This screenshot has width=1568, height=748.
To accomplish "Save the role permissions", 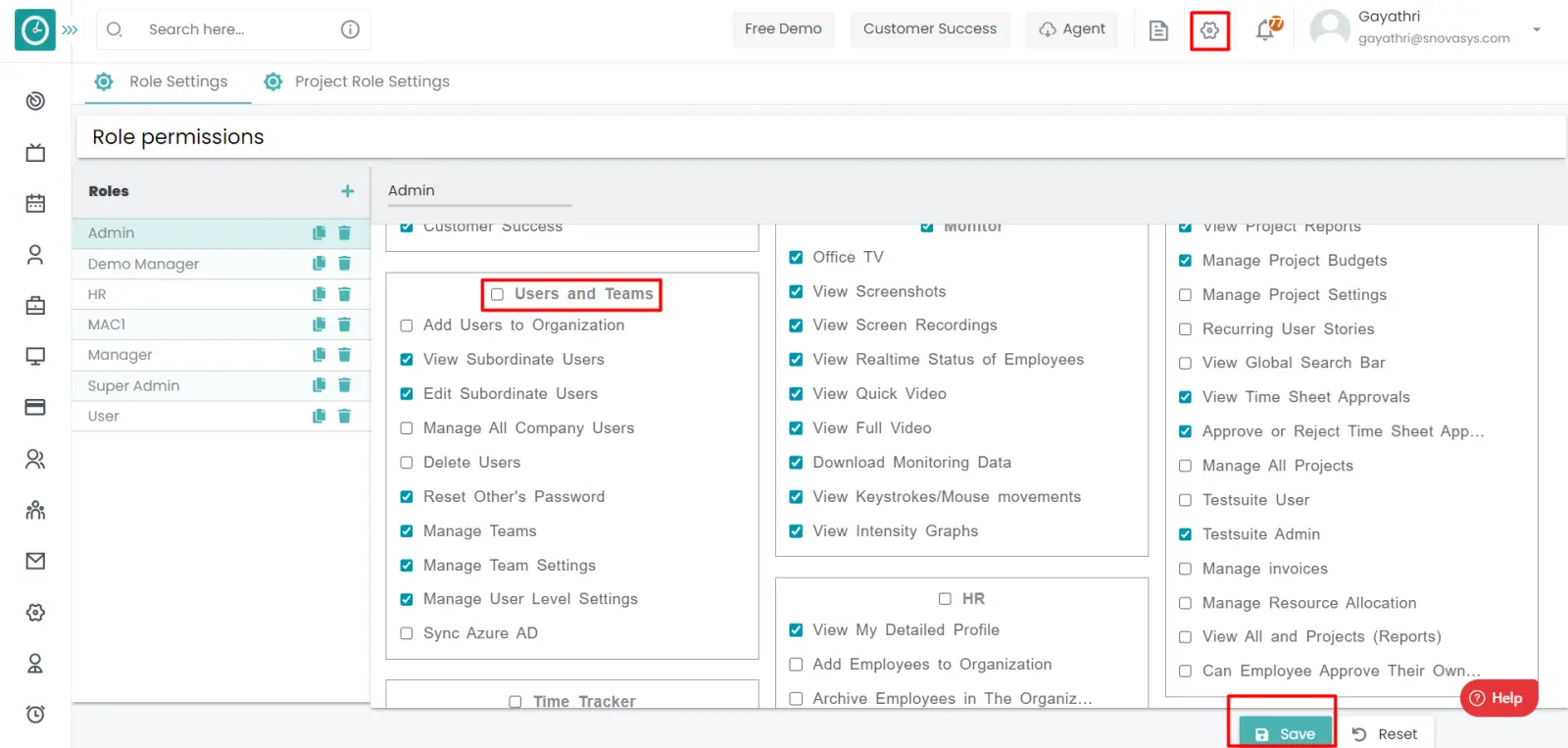I will tap(1285, 732).
